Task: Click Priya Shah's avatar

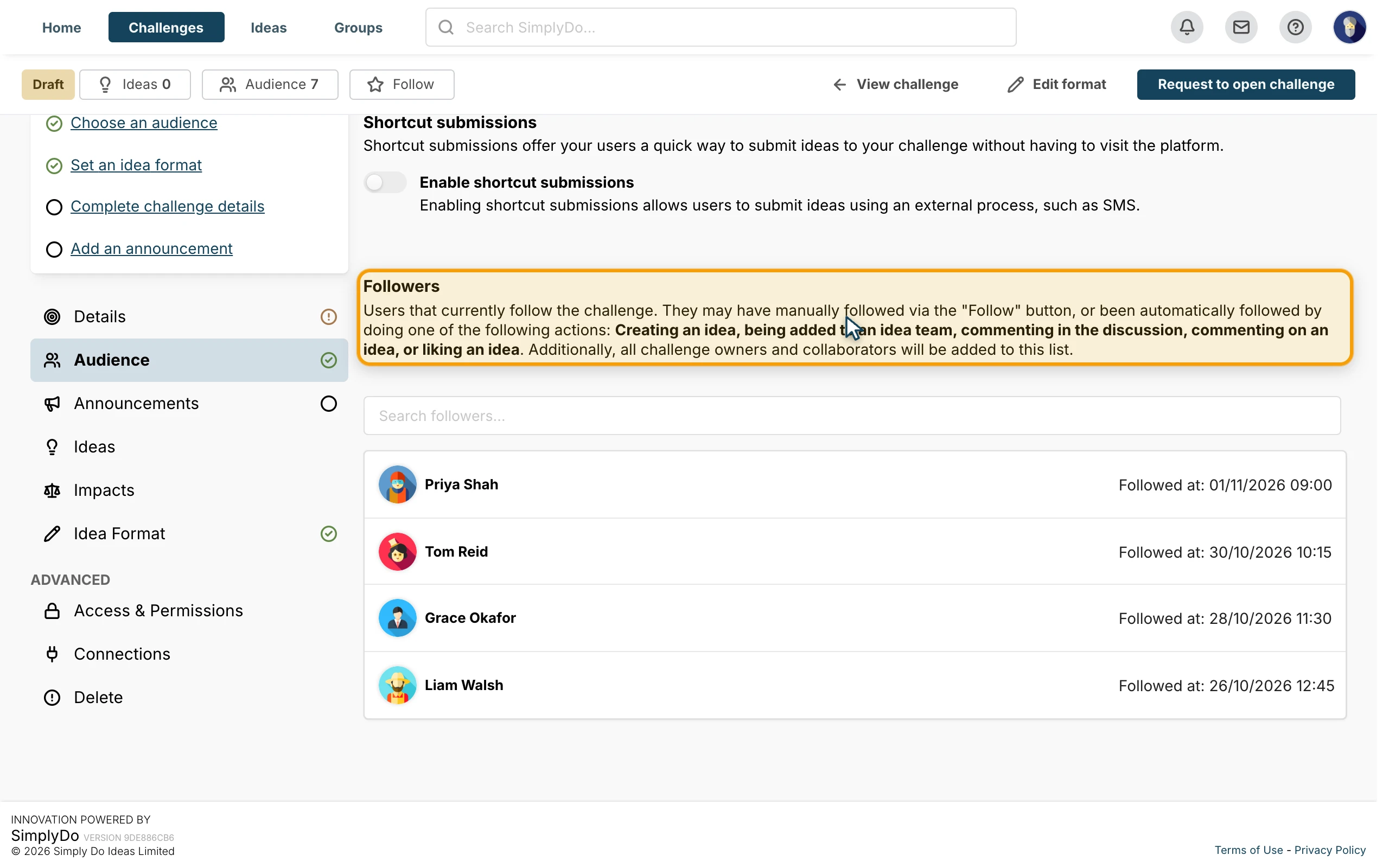Action: pos(397,484)
